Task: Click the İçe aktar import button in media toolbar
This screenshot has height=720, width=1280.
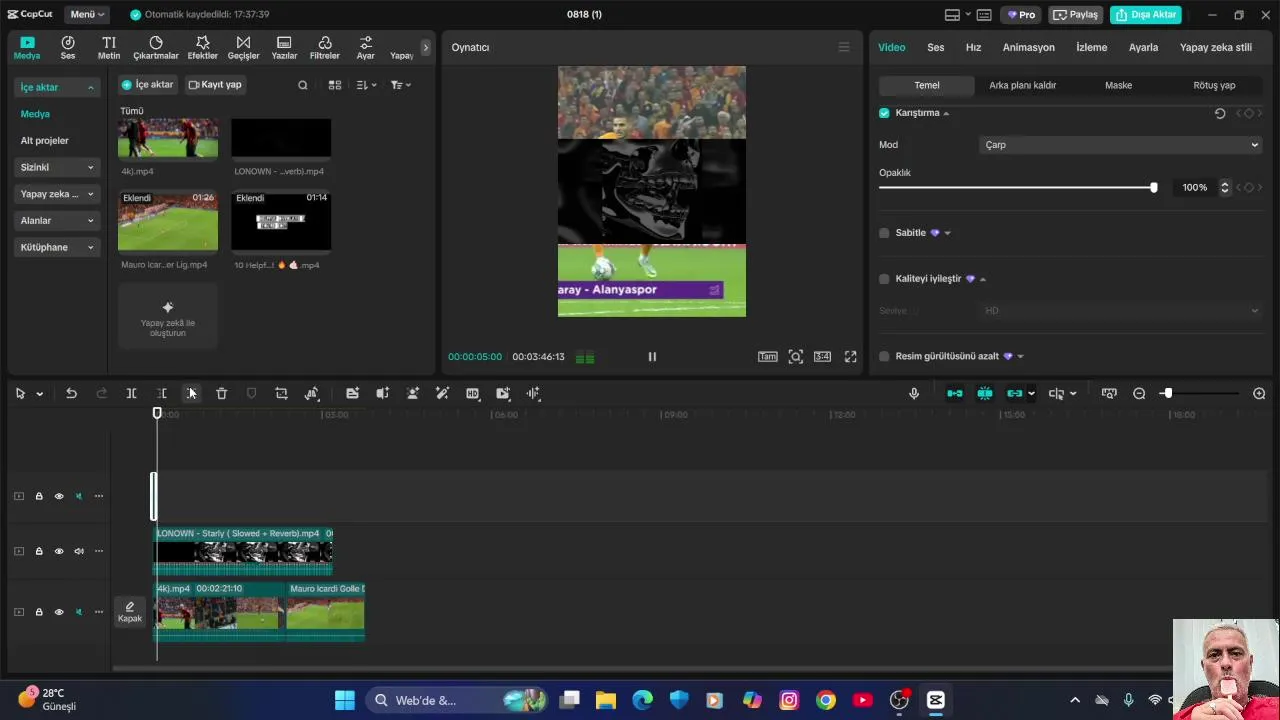Action: pos(148,85)
